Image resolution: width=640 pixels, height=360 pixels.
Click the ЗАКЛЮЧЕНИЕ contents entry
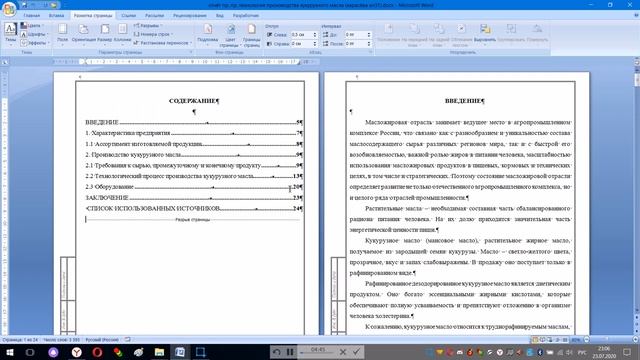tap(194, 198)
